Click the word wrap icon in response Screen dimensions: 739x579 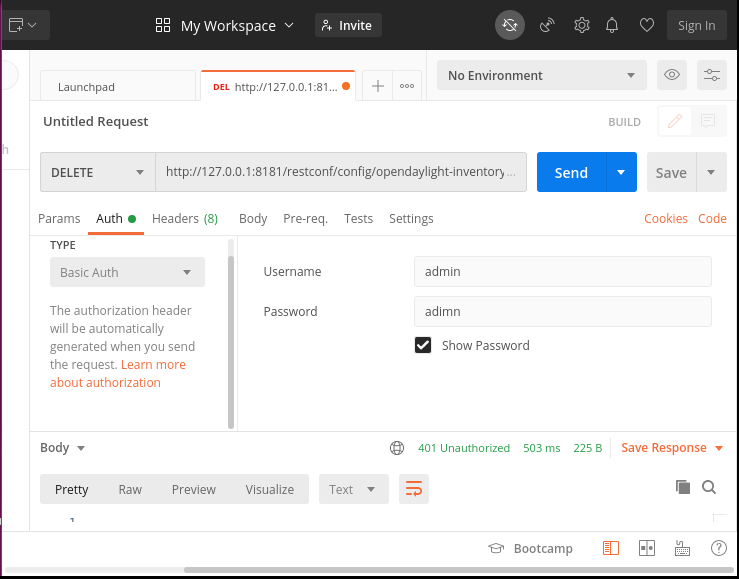click(413, 489)
